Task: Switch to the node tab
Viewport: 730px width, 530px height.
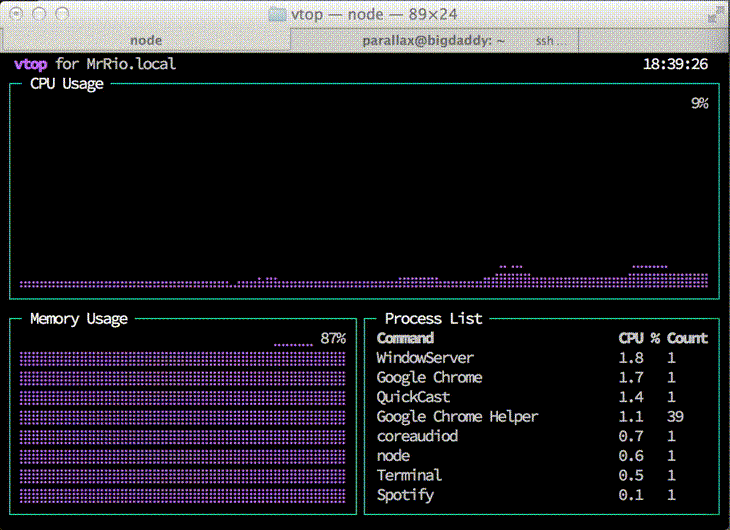Action: [x=146, y=41]
